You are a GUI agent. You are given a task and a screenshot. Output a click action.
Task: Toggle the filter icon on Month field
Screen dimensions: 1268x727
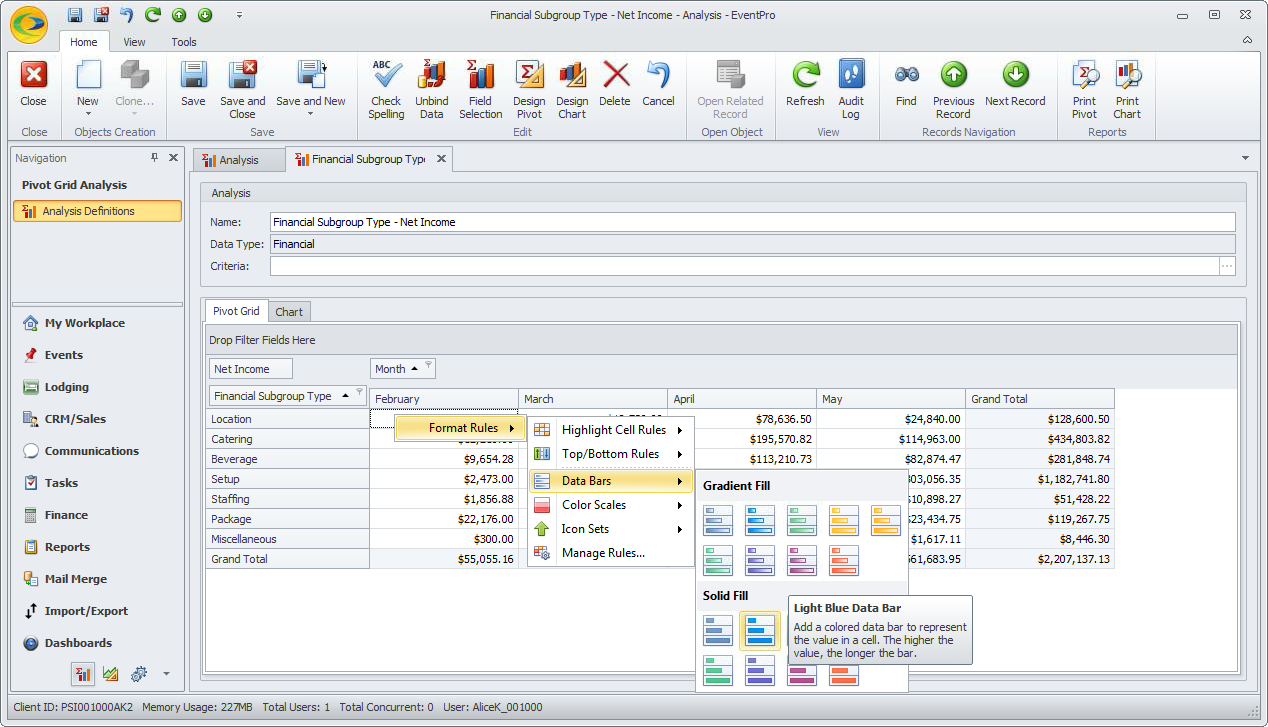tap(428, 366)
